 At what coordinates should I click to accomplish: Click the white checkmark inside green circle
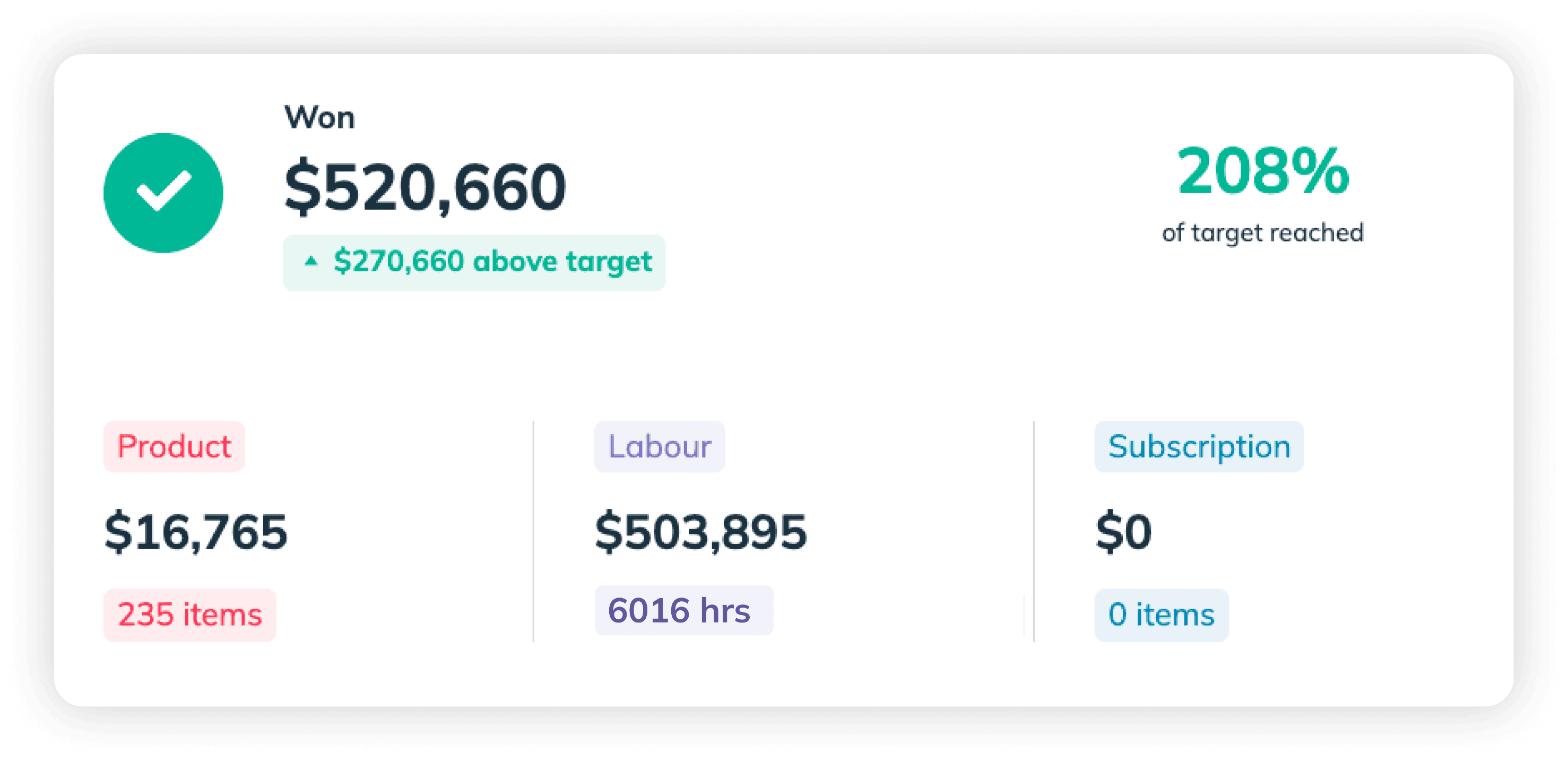tap(164, 191)
